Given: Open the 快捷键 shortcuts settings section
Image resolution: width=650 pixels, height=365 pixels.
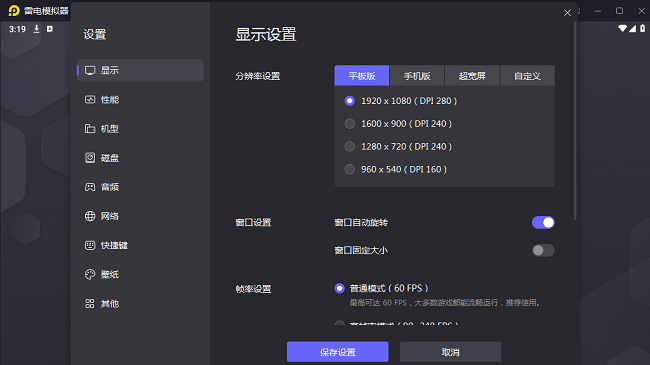Looking at the screenshot, I should [x=140, y=245].
